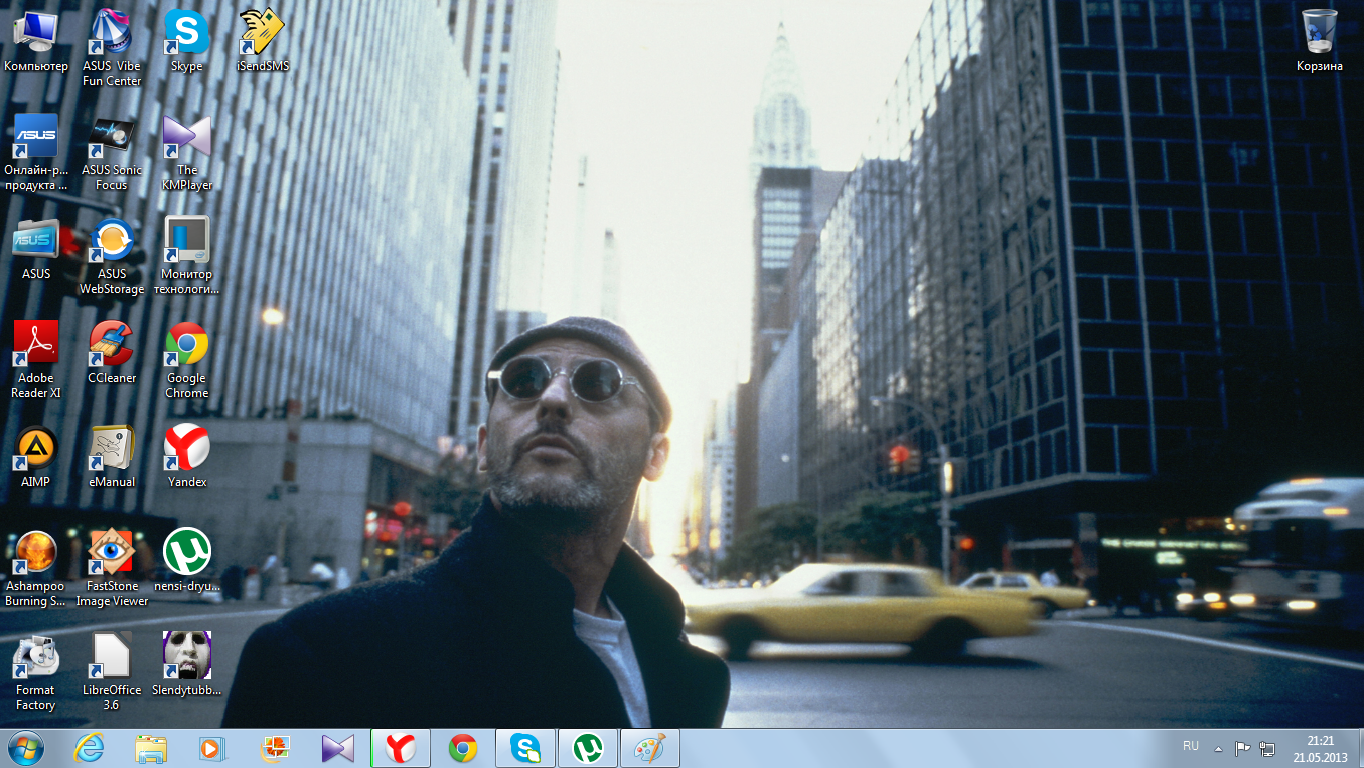Click the desktop shortcut labeled only ASUS
1364x768 pixels.
coord(36,249)
